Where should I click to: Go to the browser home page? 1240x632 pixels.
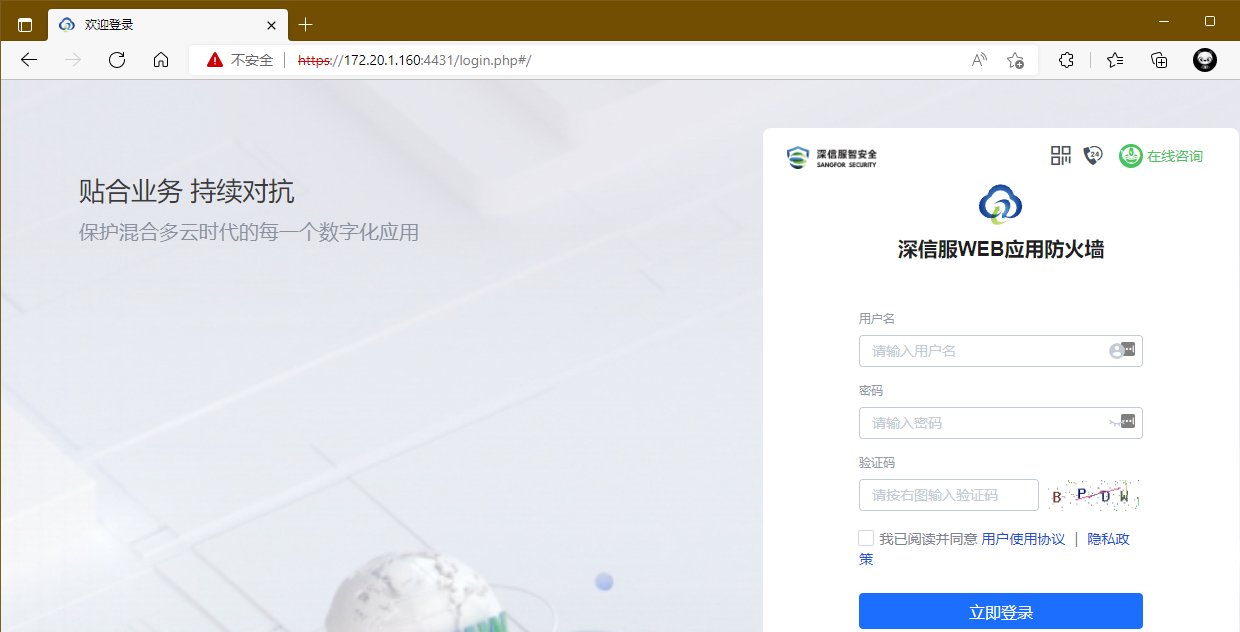click(161, 60)
